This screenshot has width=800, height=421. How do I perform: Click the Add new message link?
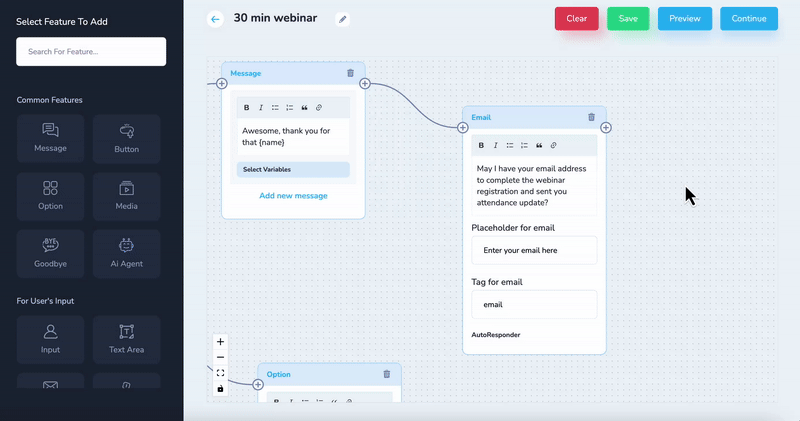(293, 196)
